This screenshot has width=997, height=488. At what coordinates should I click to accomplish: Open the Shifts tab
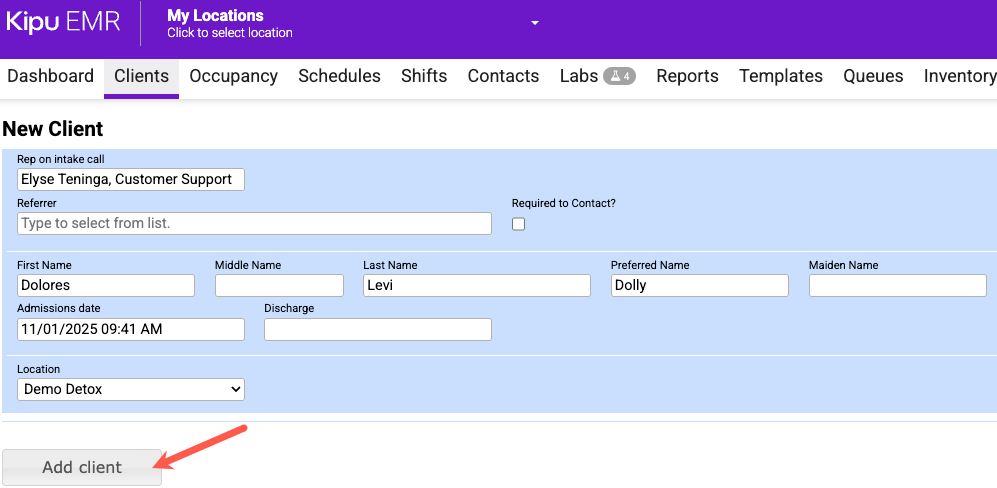pos(424,76)
